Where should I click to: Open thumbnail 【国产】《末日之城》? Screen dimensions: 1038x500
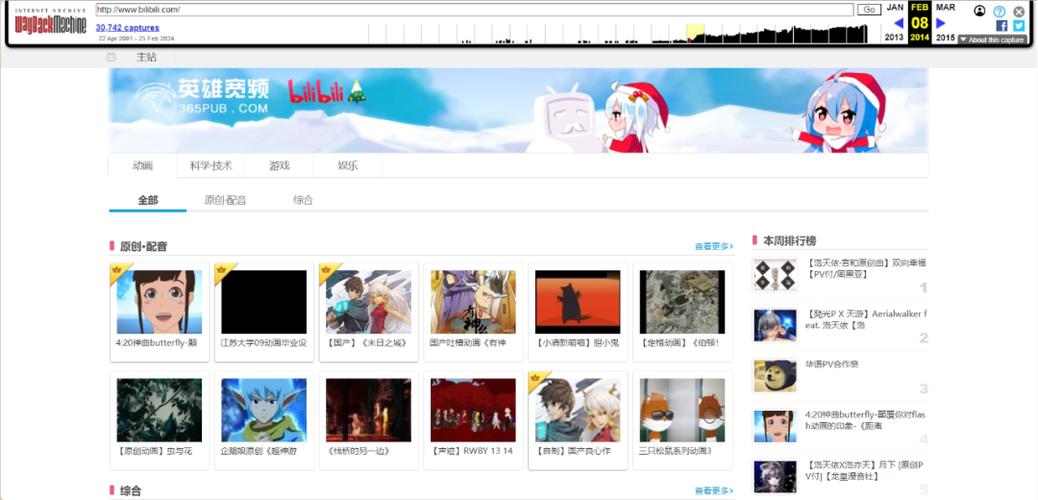point(369,302)
